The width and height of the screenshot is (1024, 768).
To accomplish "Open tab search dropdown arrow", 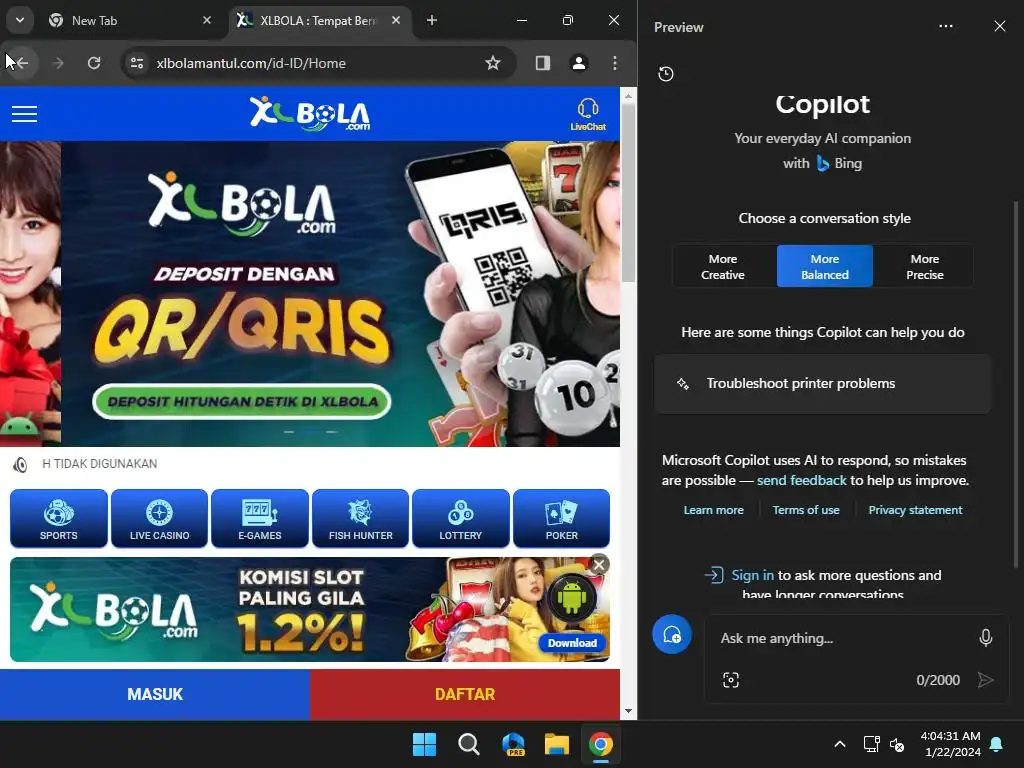I will [20, 20].
